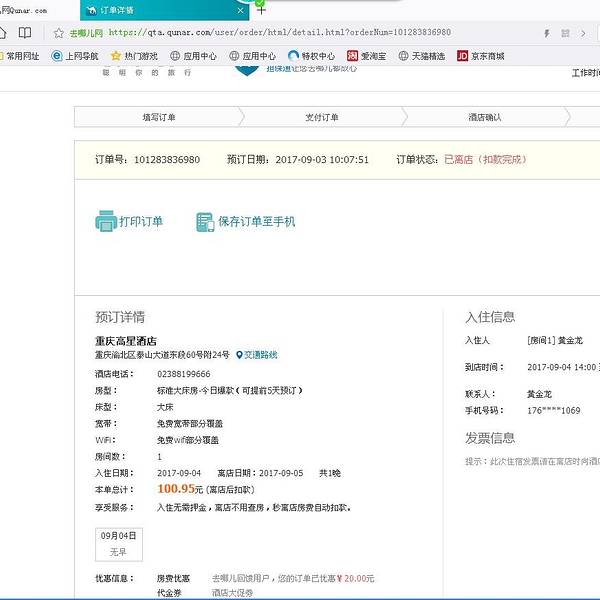The width and height of the screenshot is (600, 600).
Task: Open a new browser tab
Action: pos(261,10)
